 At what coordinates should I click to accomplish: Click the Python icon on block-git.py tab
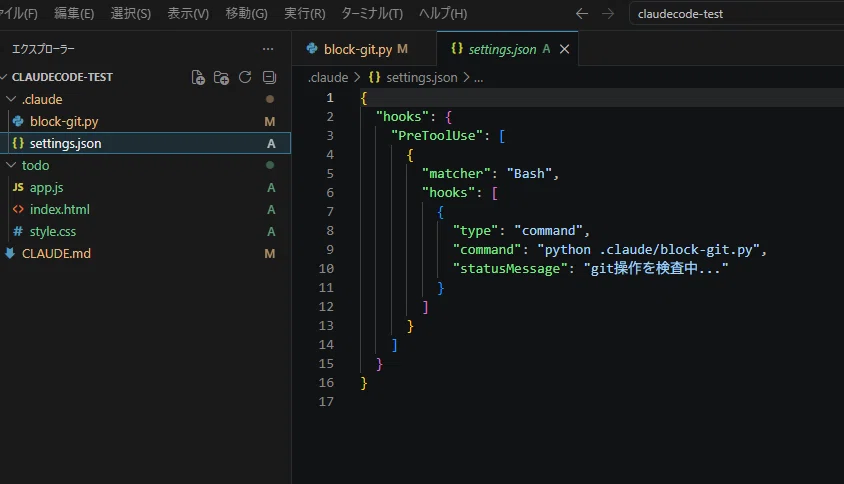click(x=312, y=49)
